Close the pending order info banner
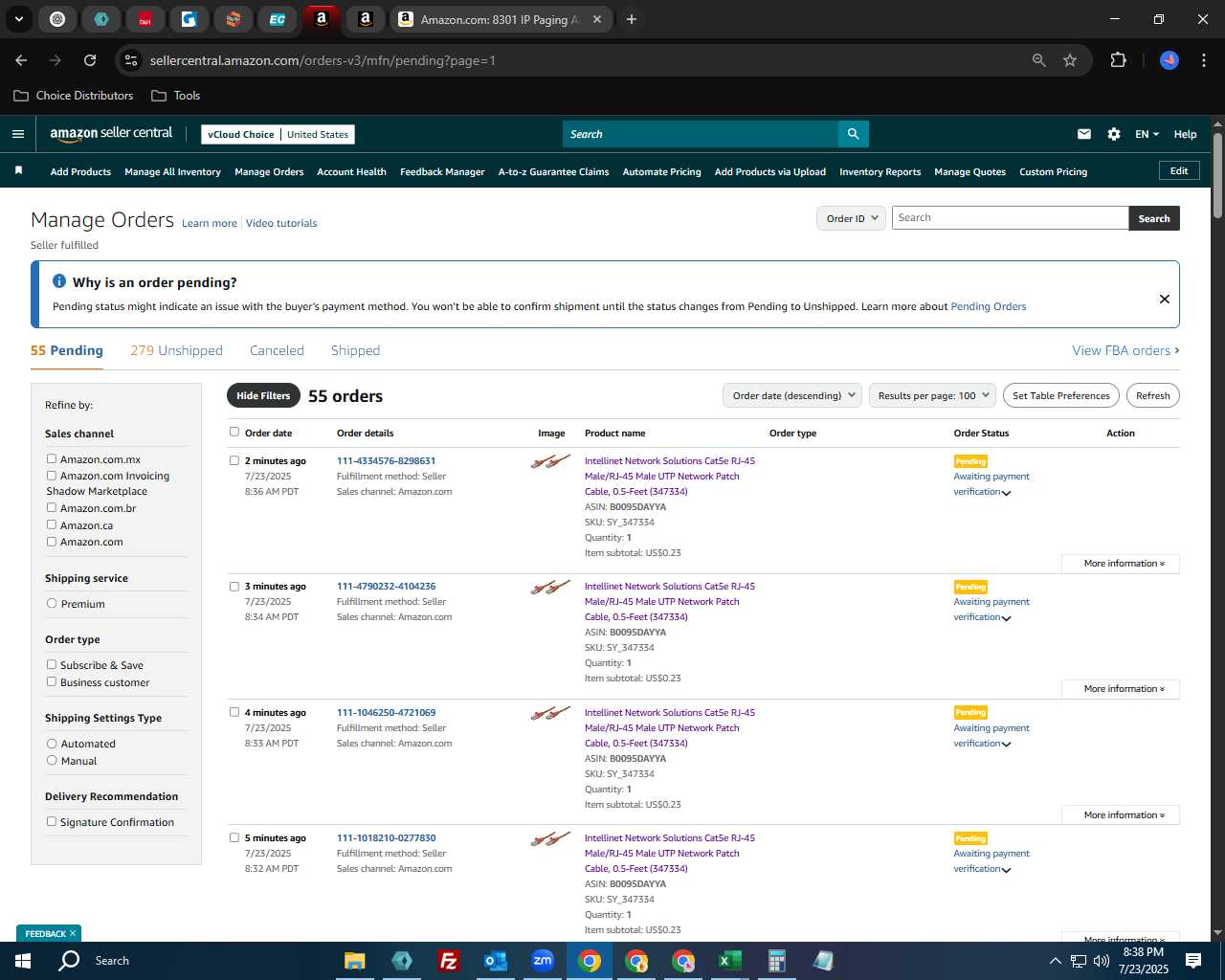Image resolution: width=1225 pixels, height=980 pixels. pos(1165,299)
